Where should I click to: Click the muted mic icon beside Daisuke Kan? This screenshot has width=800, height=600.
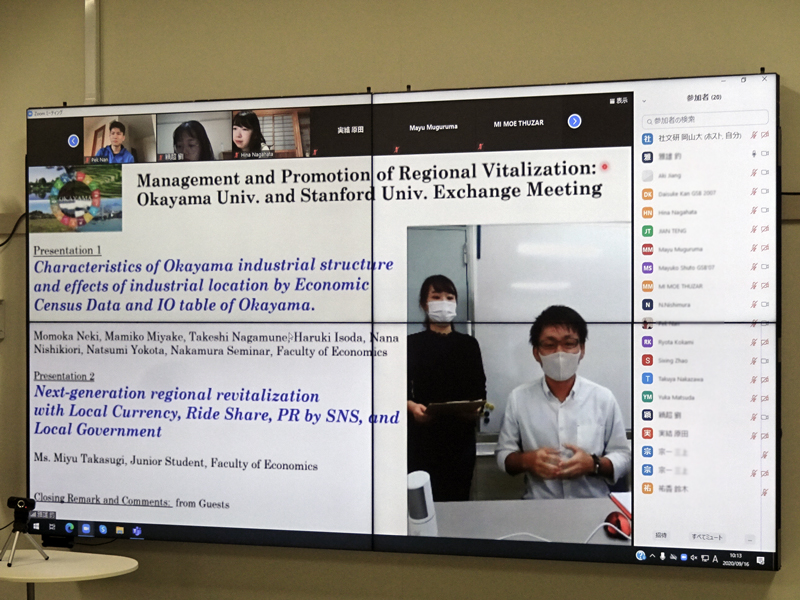pos(754,192)
